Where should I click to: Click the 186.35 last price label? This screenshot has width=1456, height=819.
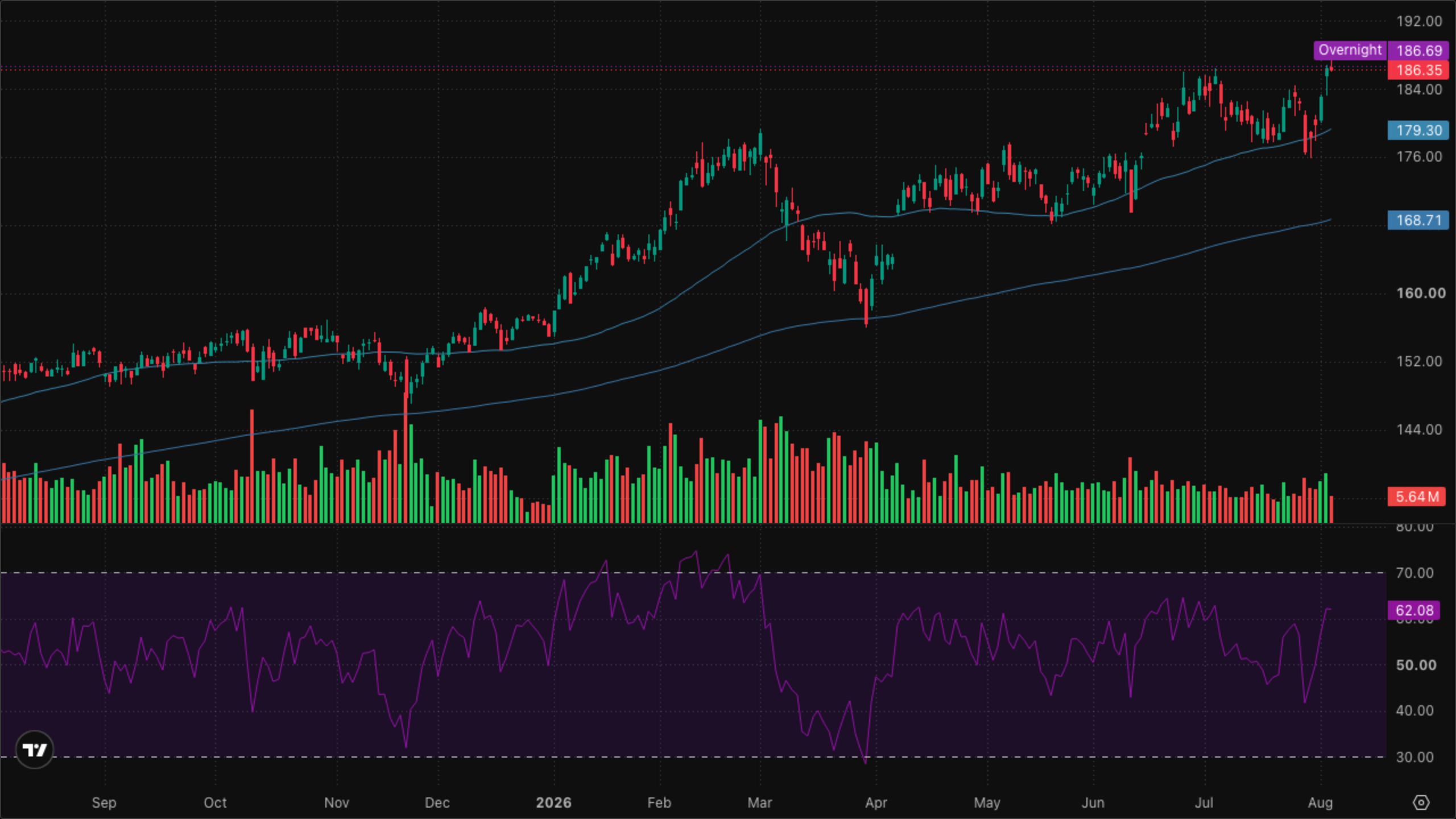pos(1418,70)
